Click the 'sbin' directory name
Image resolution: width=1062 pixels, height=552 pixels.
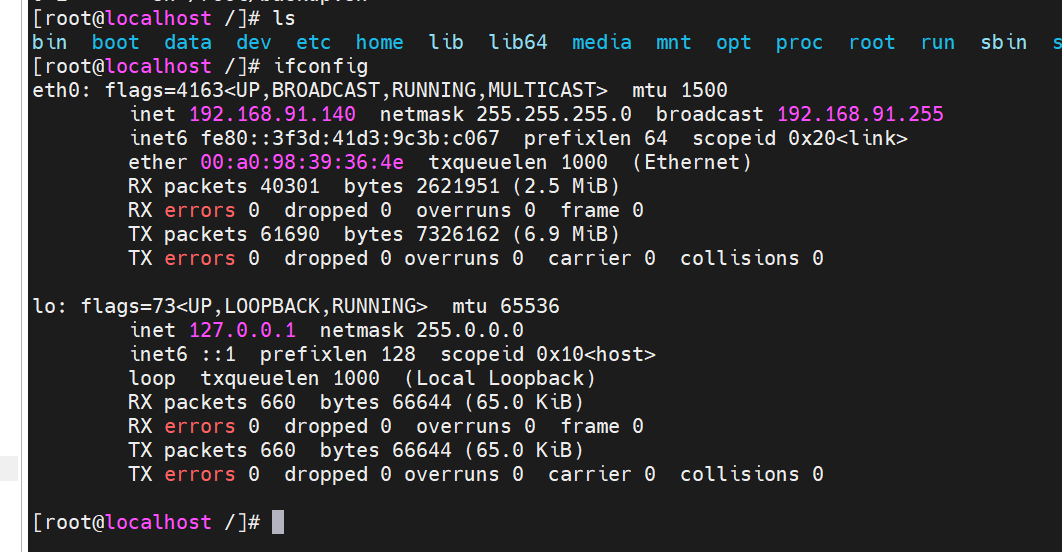(x=1004, y=42)
